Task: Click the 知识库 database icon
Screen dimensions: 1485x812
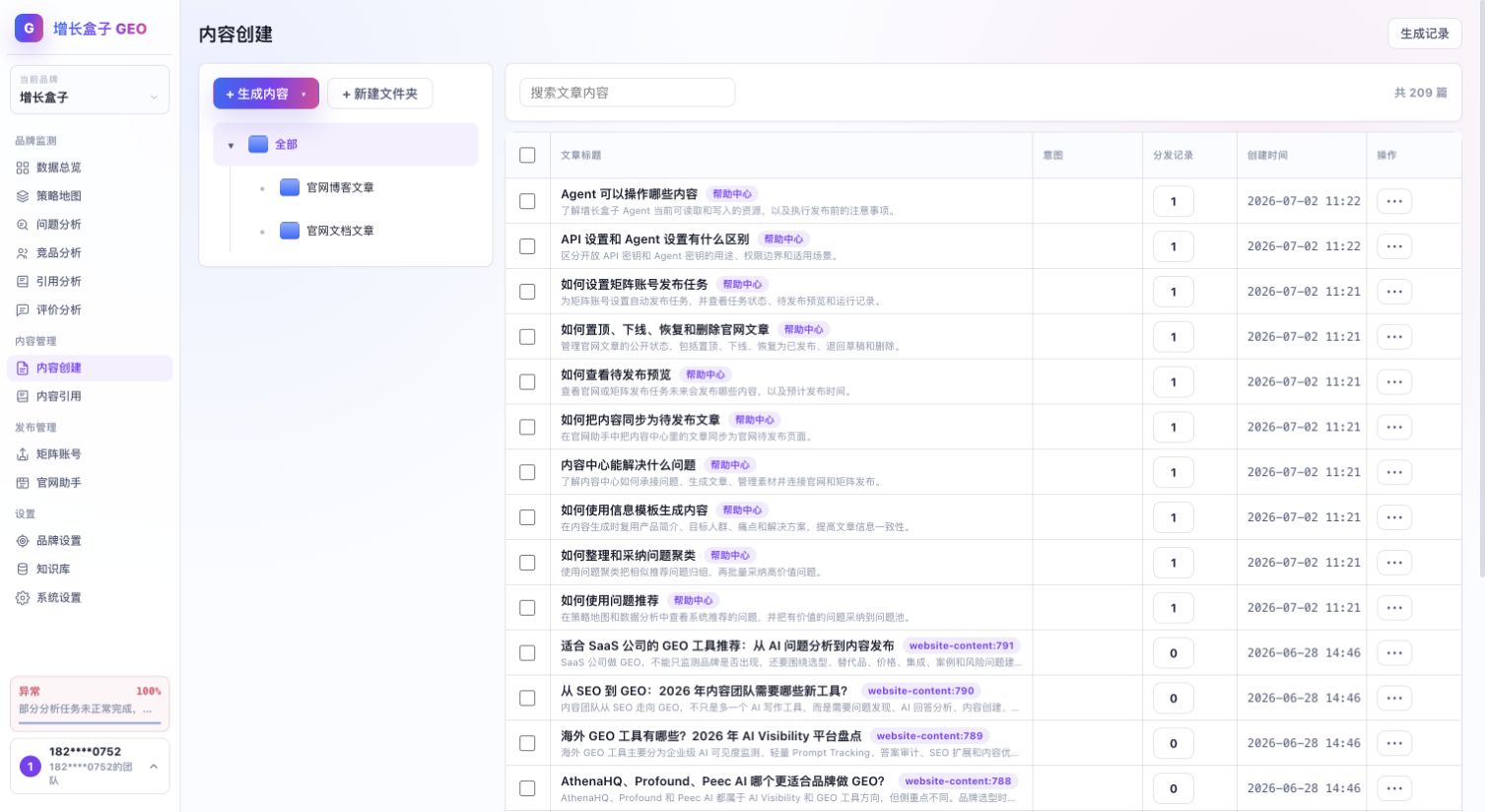Action: (23, 570)
